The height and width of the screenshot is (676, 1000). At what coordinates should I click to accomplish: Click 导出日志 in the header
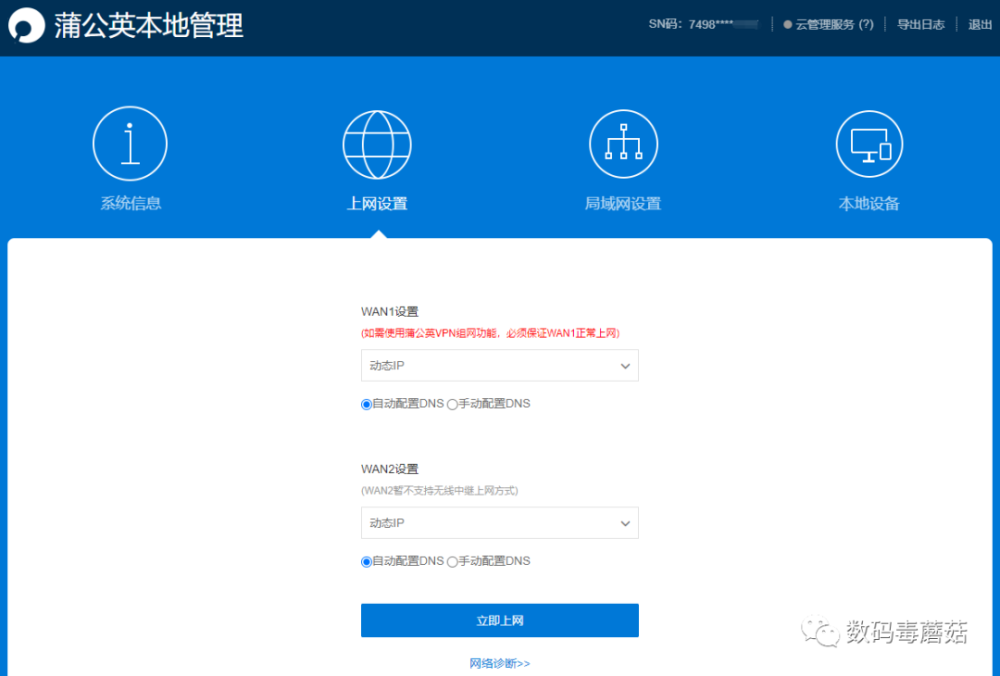coord(921,25)
